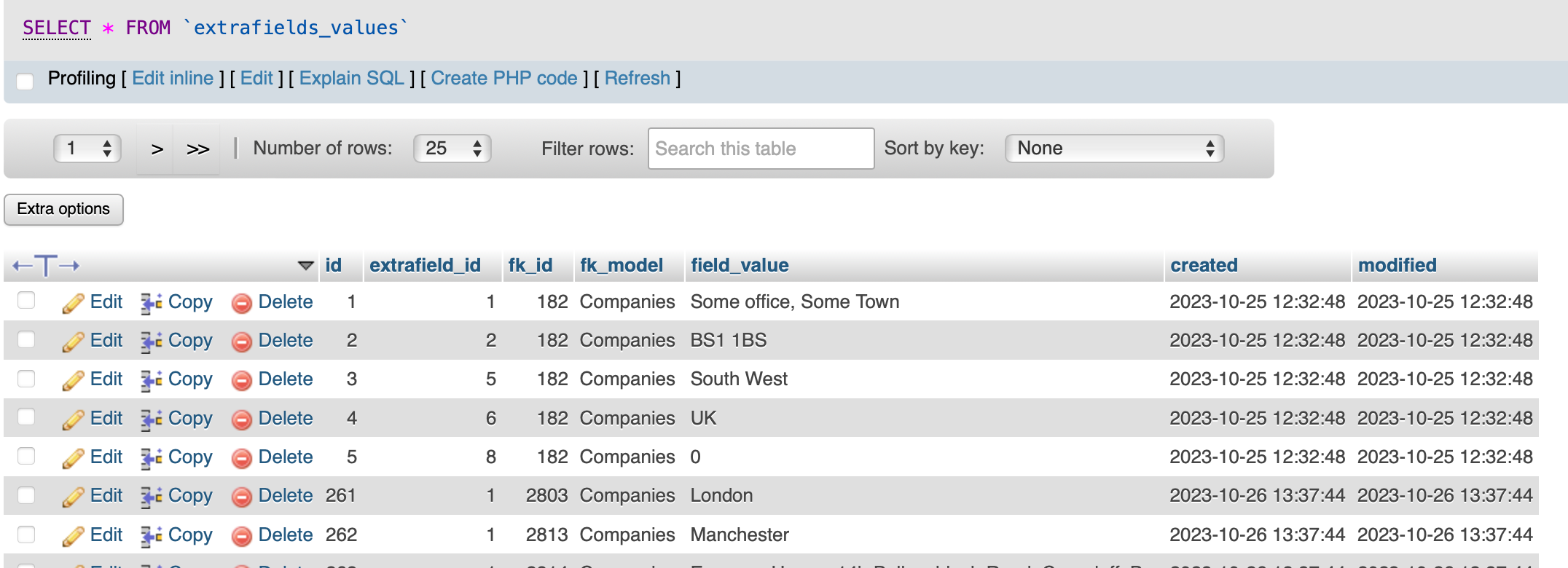Select the checkbox for the South West row
This screenshot has width=1568, height=568.
tap(26, 378)
